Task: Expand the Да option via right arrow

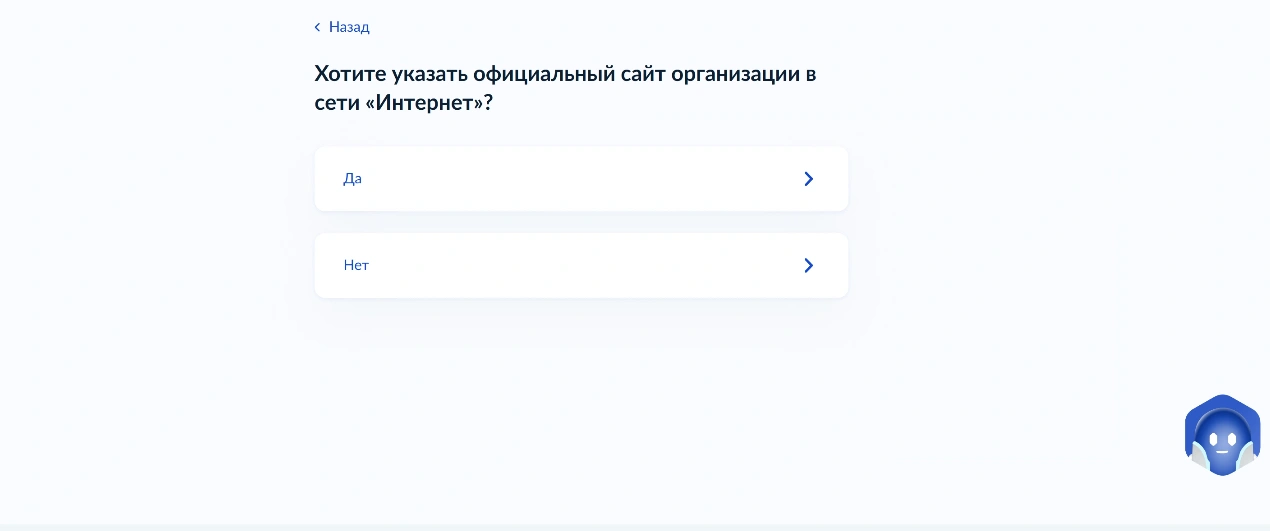Action: pos(809,179)
